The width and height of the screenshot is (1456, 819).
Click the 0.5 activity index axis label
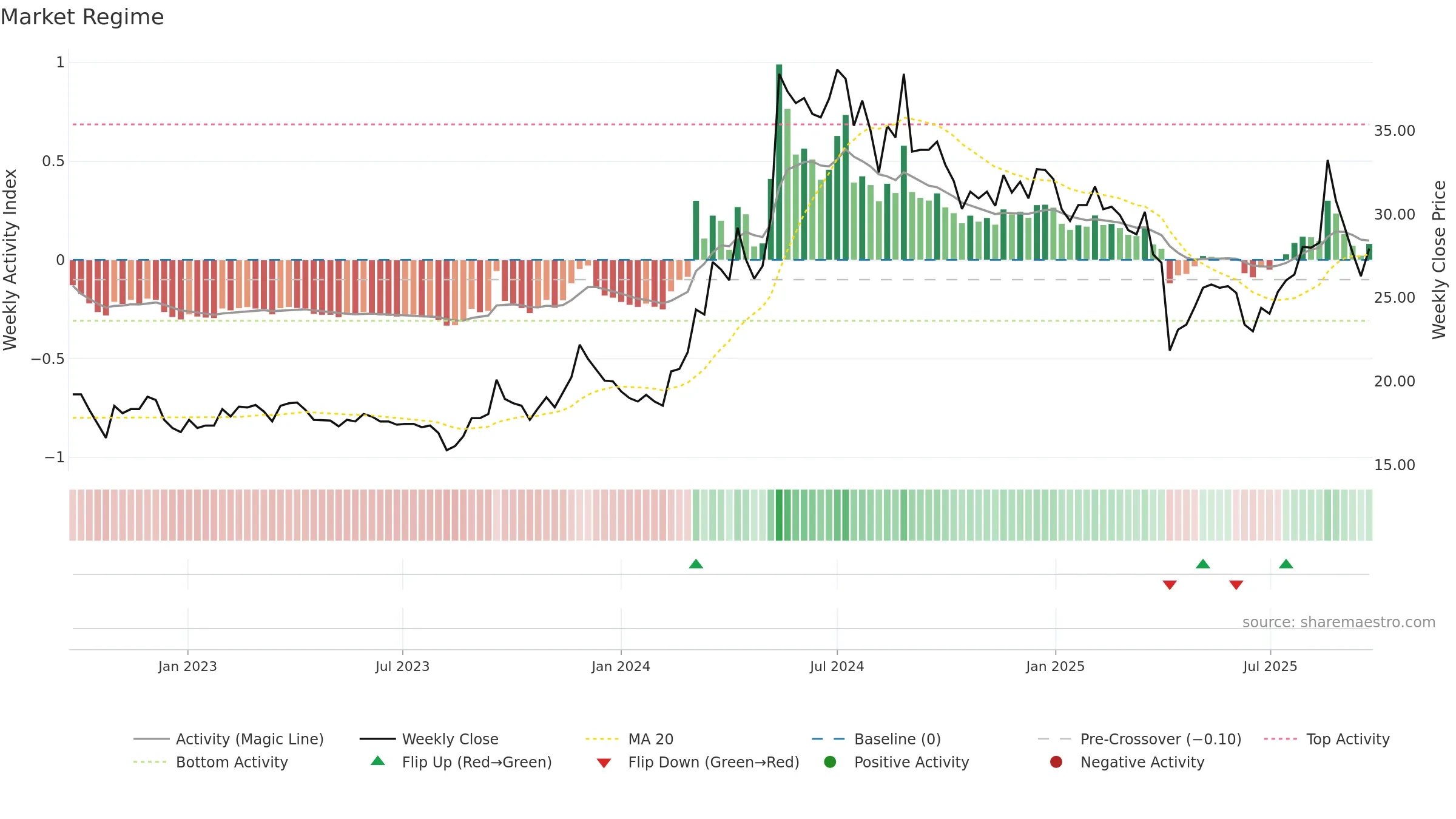53,161
